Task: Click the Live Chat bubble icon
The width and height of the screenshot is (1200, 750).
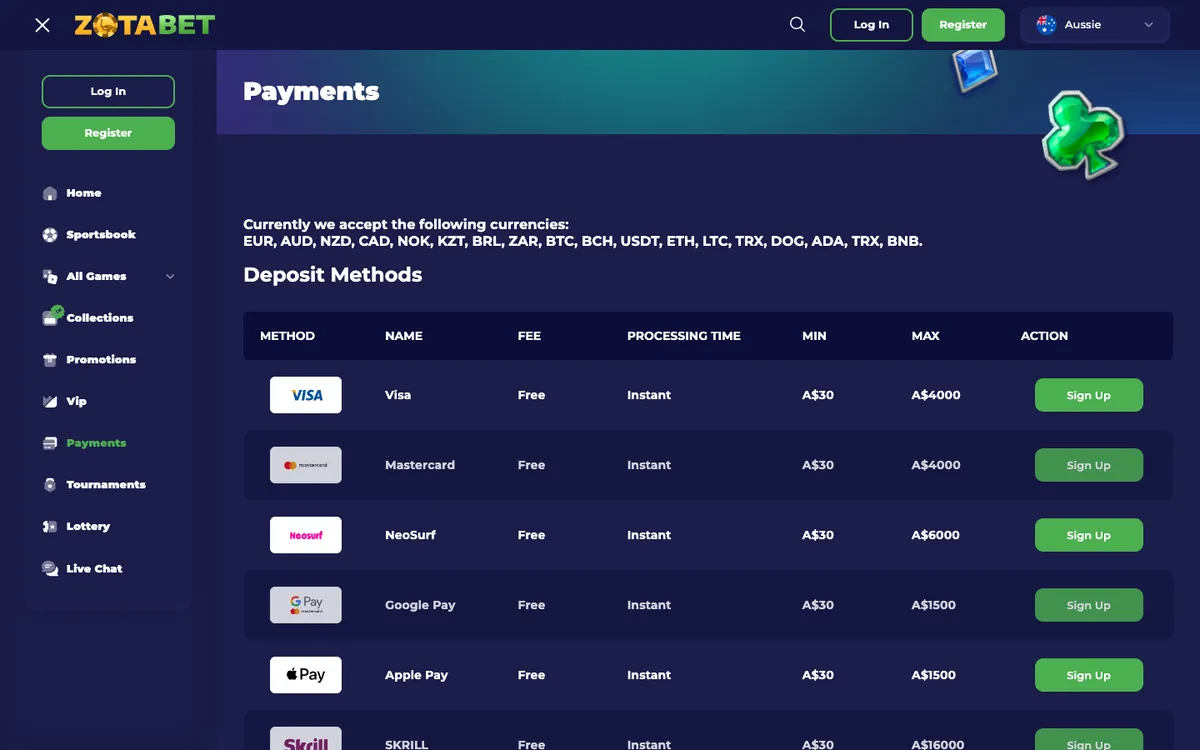Action: coord(50,569)
